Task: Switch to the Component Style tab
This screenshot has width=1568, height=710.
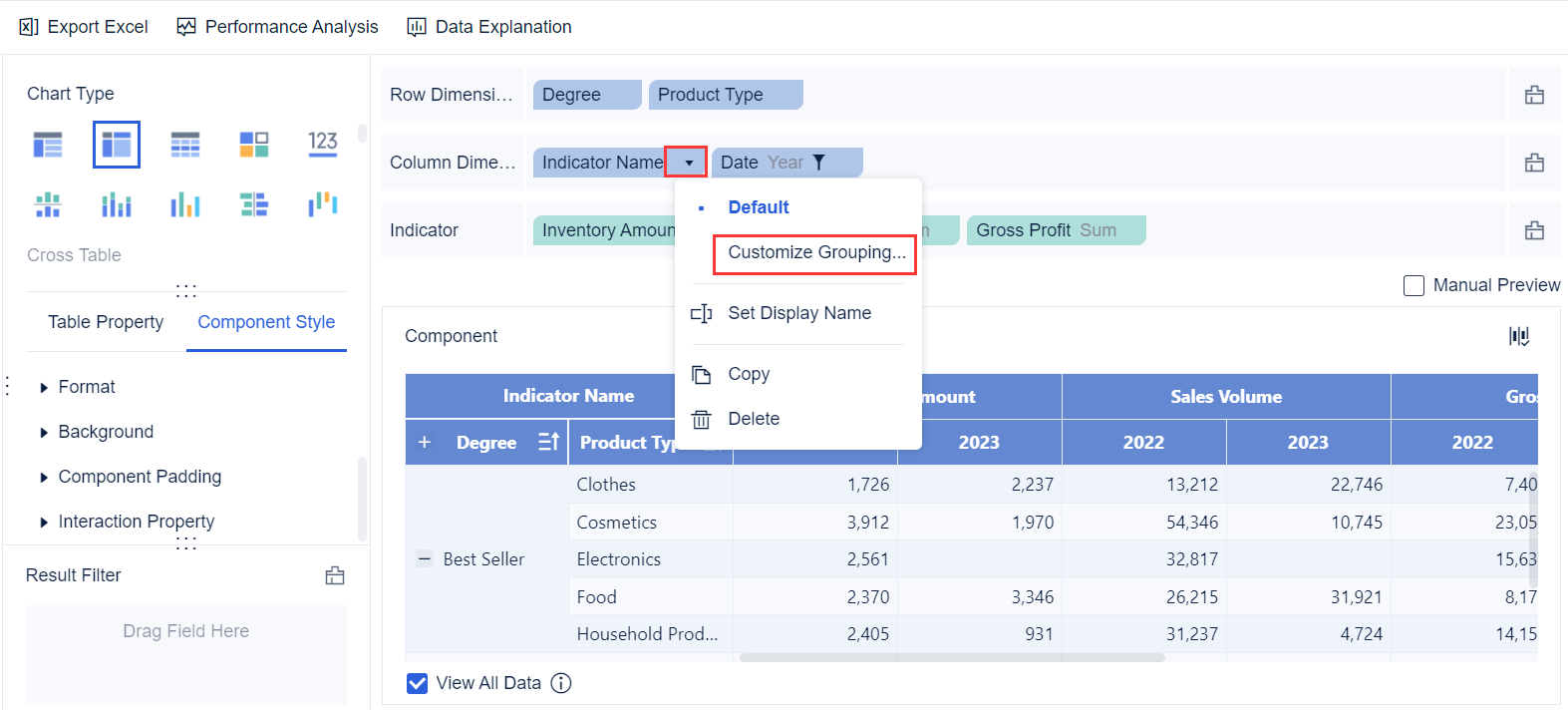Action: click(266, 322)
